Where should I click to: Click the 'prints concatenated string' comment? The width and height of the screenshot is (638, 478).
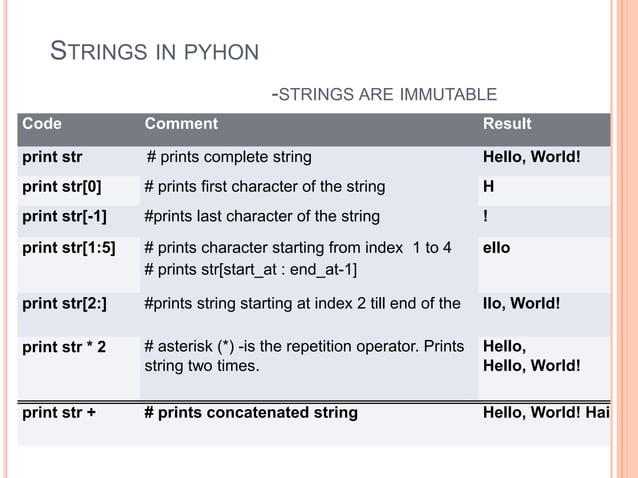[x=251, y=411]
